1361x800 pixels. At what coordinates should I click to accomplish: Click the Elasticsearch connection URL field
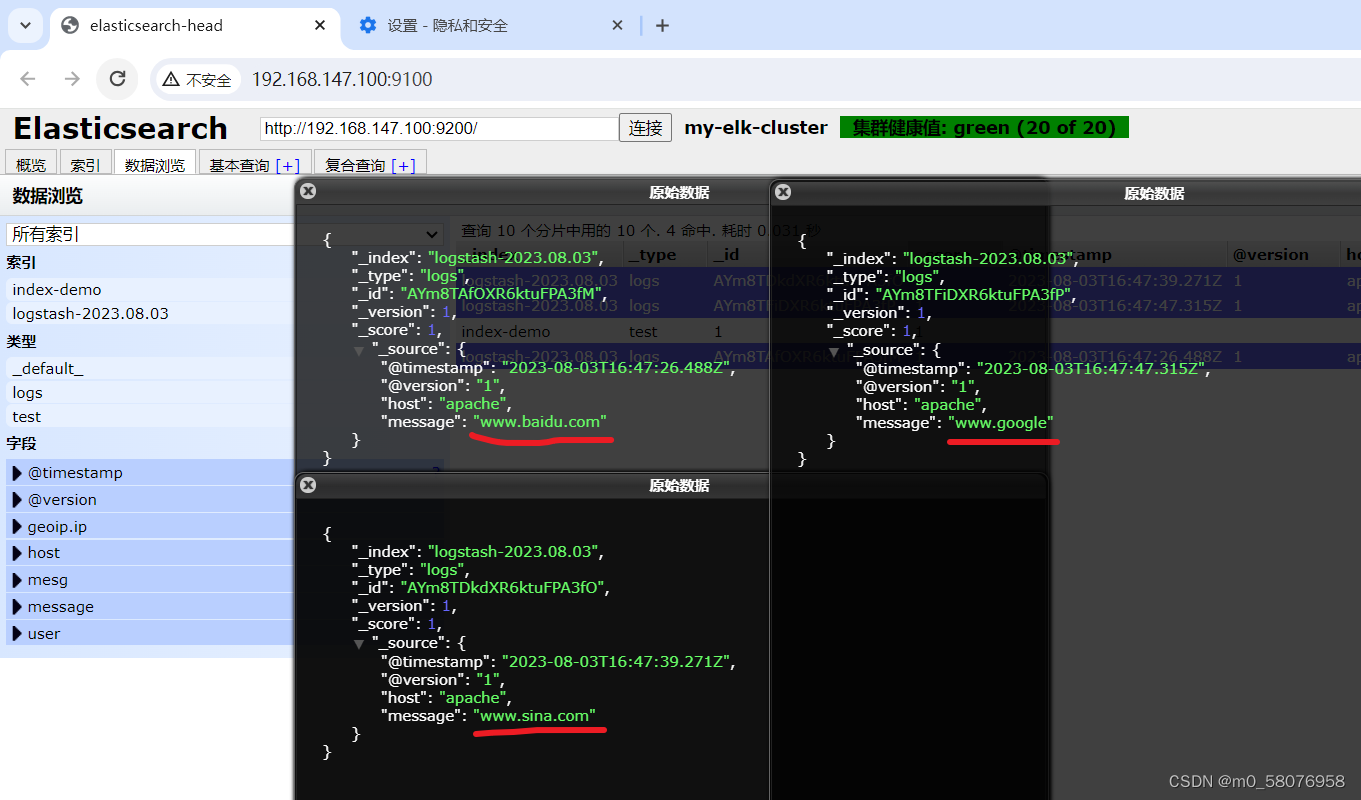click(439, 128)
